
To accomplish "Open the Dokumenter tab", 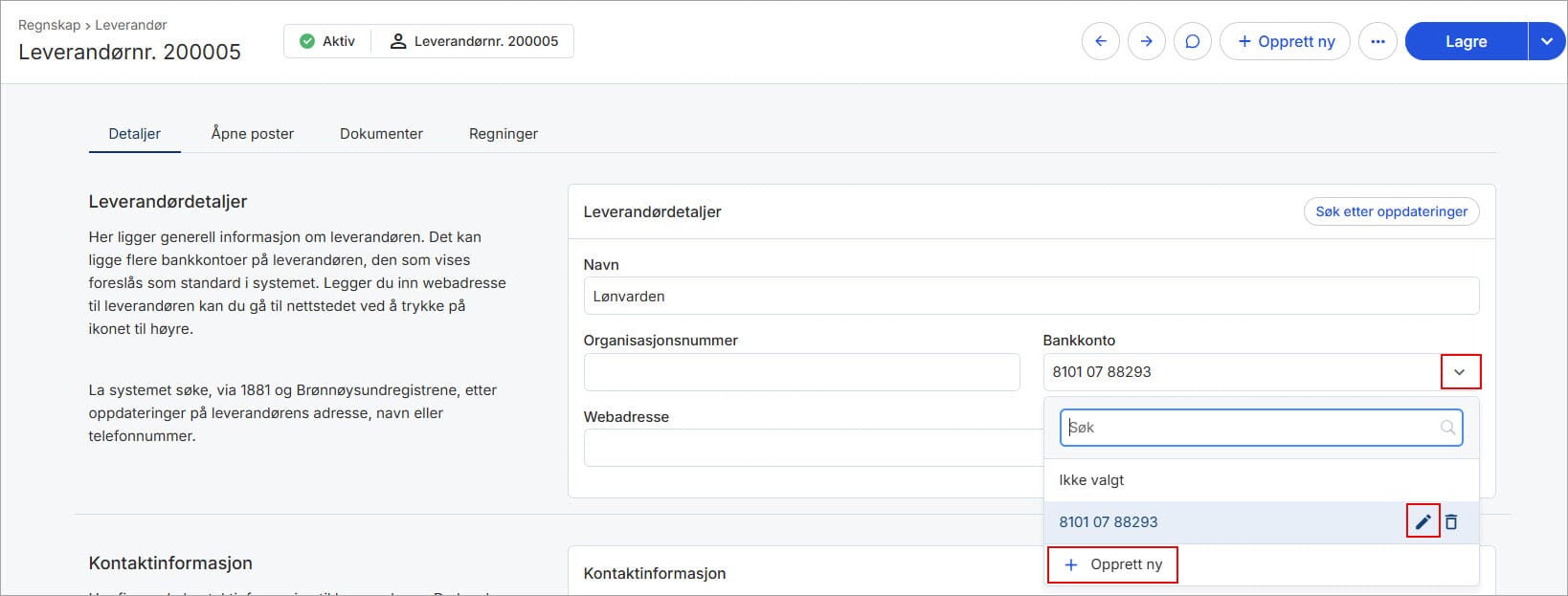I will [x=381, y=134].
